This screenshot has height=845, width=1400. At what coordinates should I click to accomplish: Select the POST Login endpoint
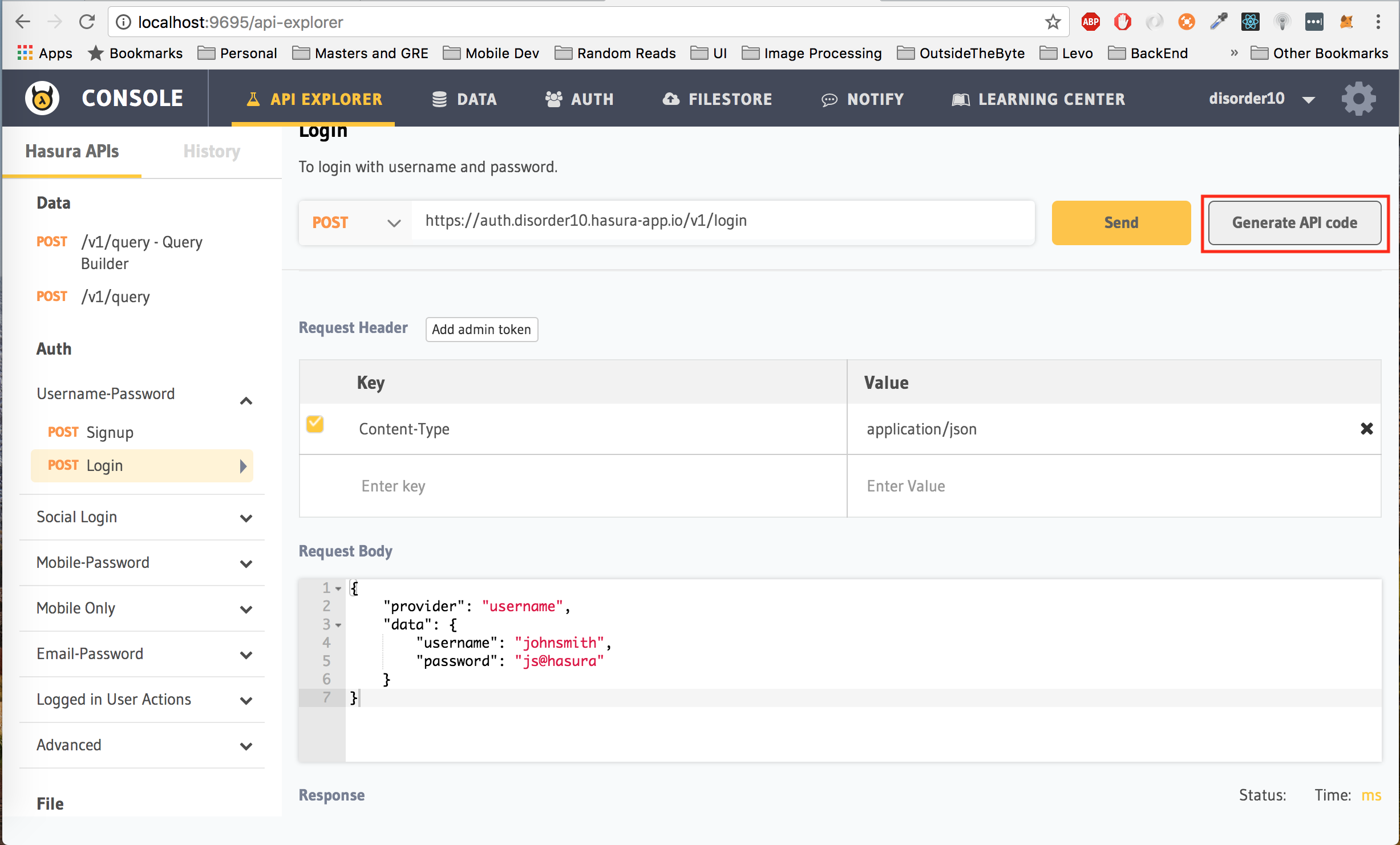pyautogui.click(x=141, y=465)
